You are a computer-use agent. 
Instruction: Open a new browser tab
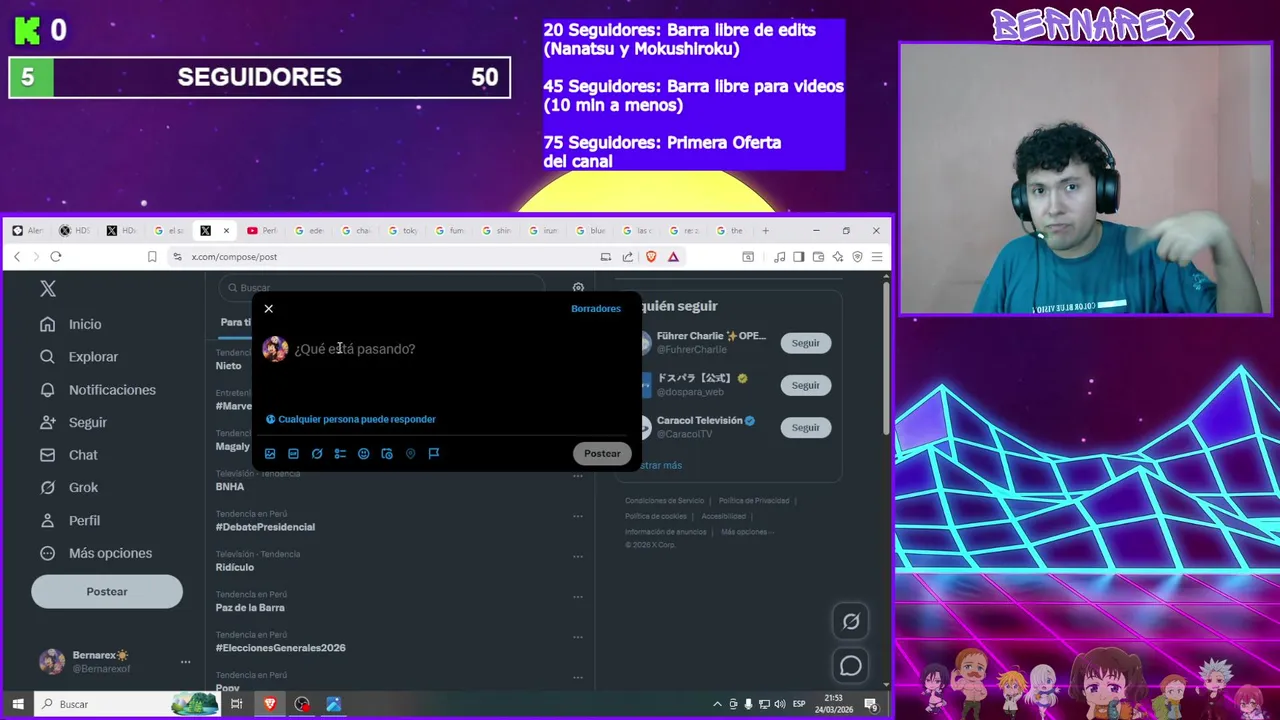766,231
